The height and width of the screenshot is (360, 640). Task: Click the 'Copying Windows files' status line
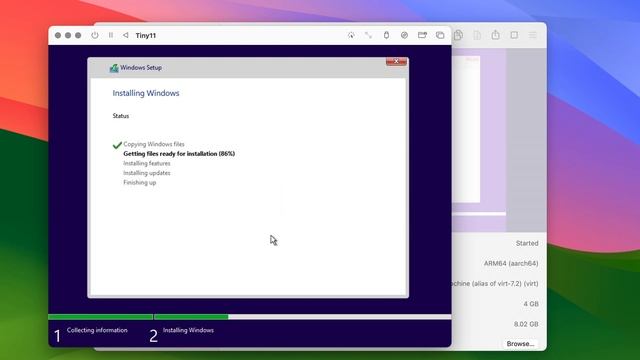tap(154, 144)
